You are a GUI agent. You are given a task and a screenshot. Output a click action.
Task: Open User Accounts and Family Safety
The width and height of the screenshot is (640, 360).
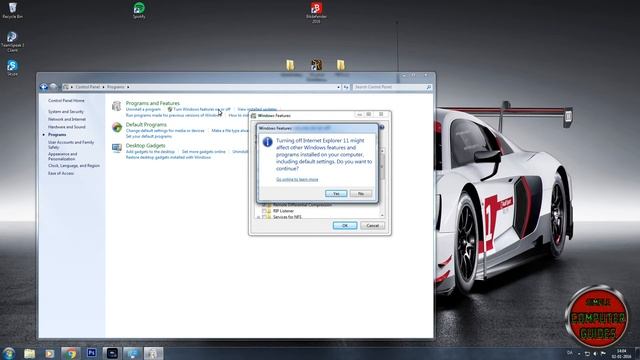pos(71,144)
